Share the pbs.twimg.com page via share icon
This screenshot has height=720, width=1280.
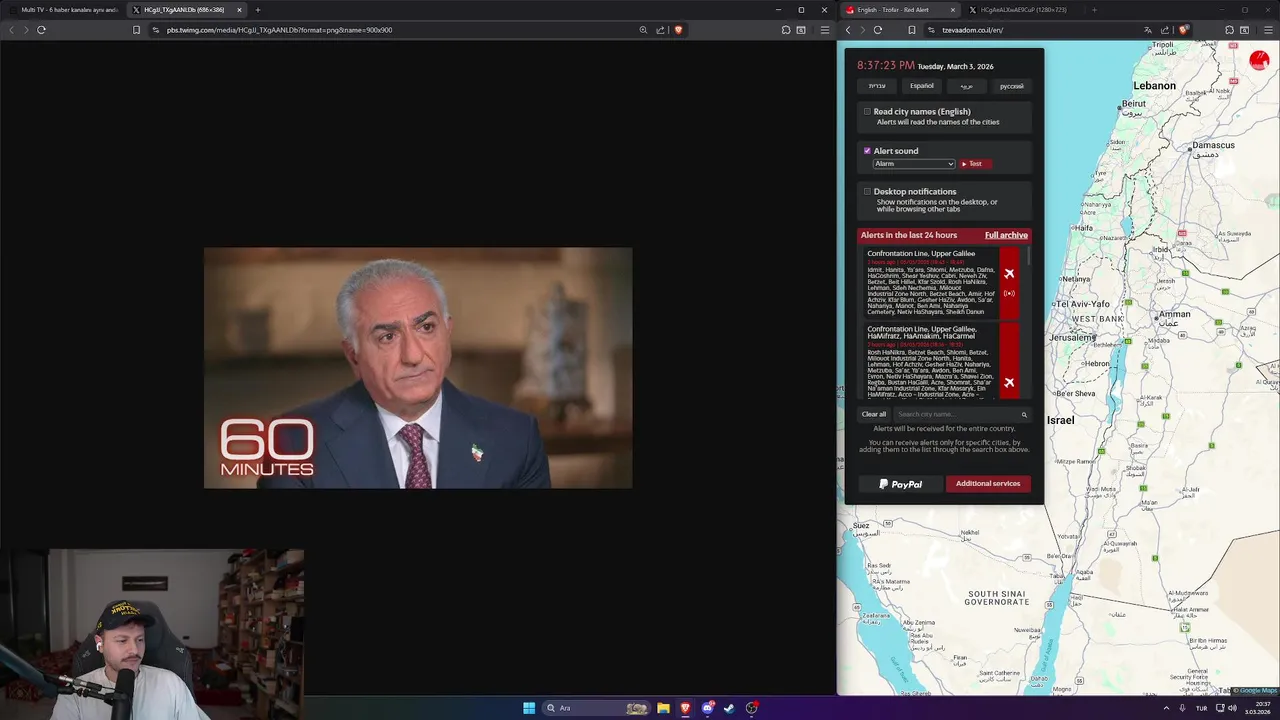pyautogui.click(x=660, y=30)
